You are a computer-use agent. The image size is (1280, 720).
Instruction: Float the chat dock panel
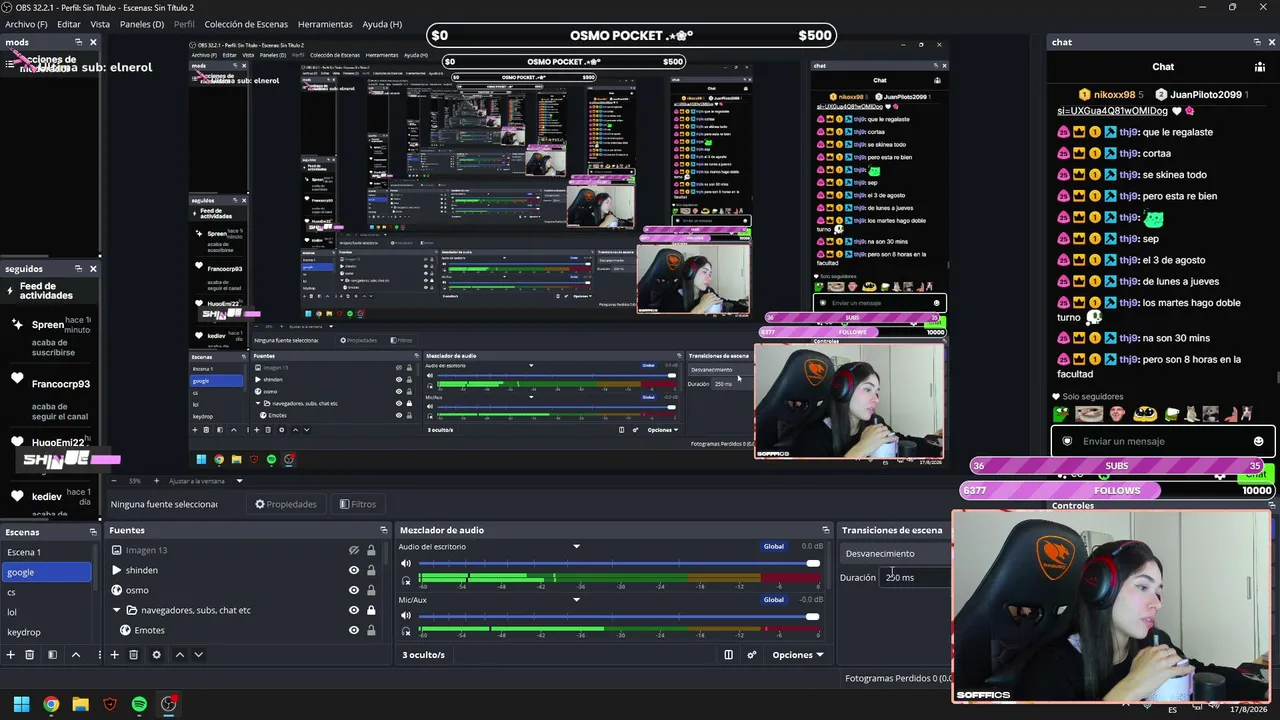(x=1257, y=42)
